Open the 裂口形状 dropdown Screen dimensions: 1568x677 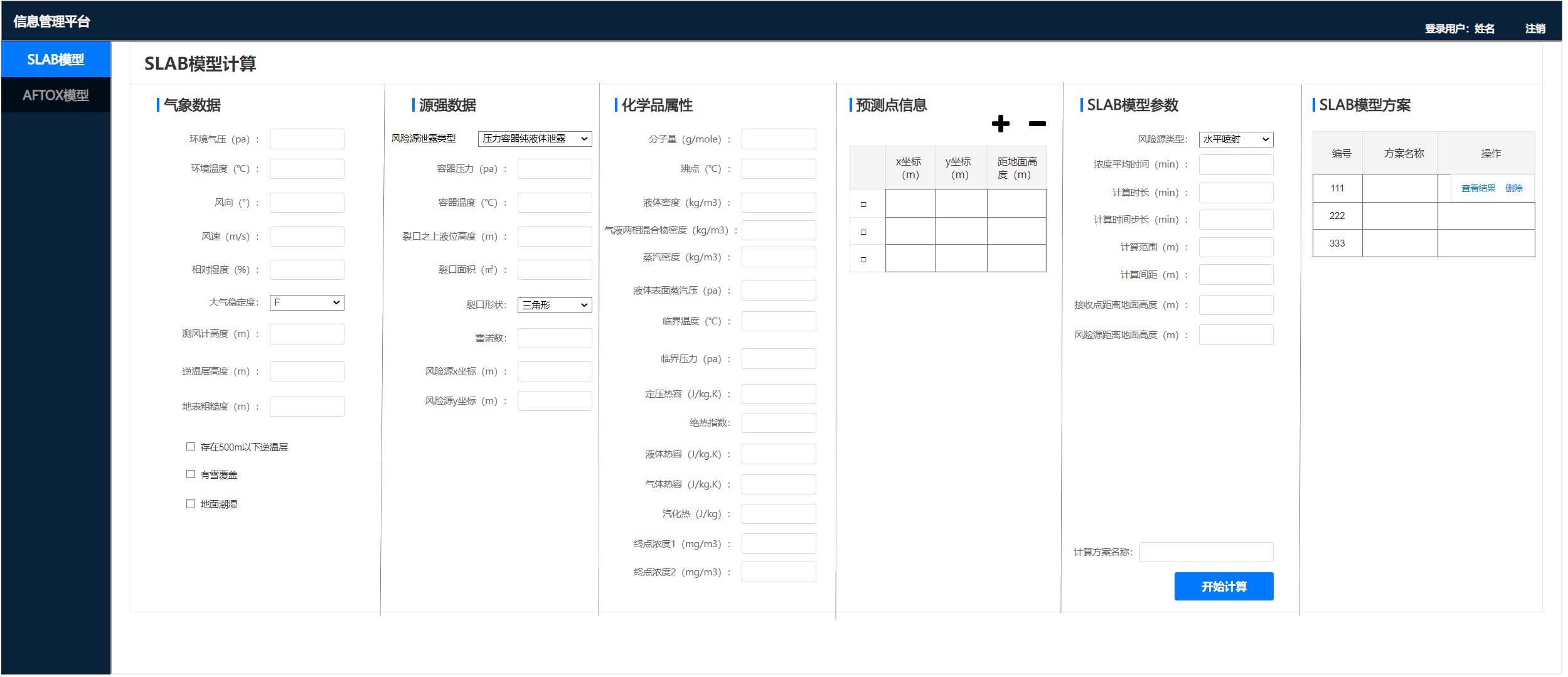pyautogui.click(x=554, y=305)
